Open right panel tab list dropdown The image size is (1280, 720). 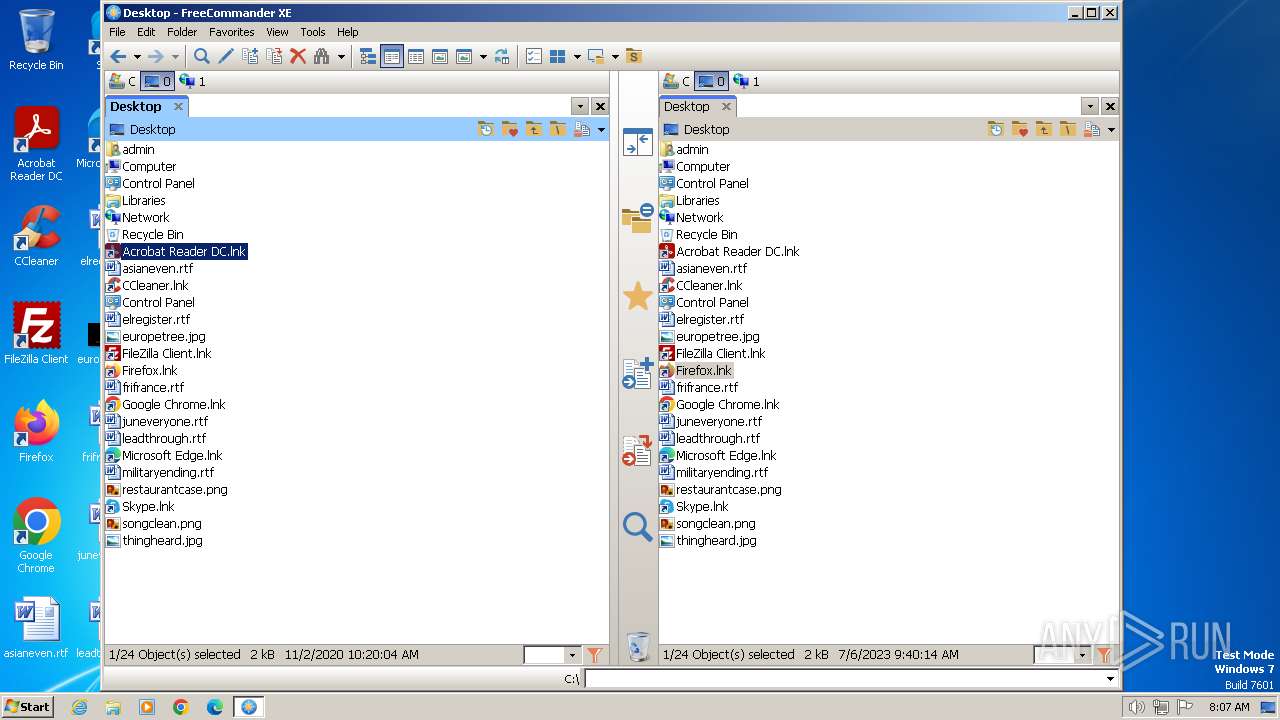(x=1090, y=106)
